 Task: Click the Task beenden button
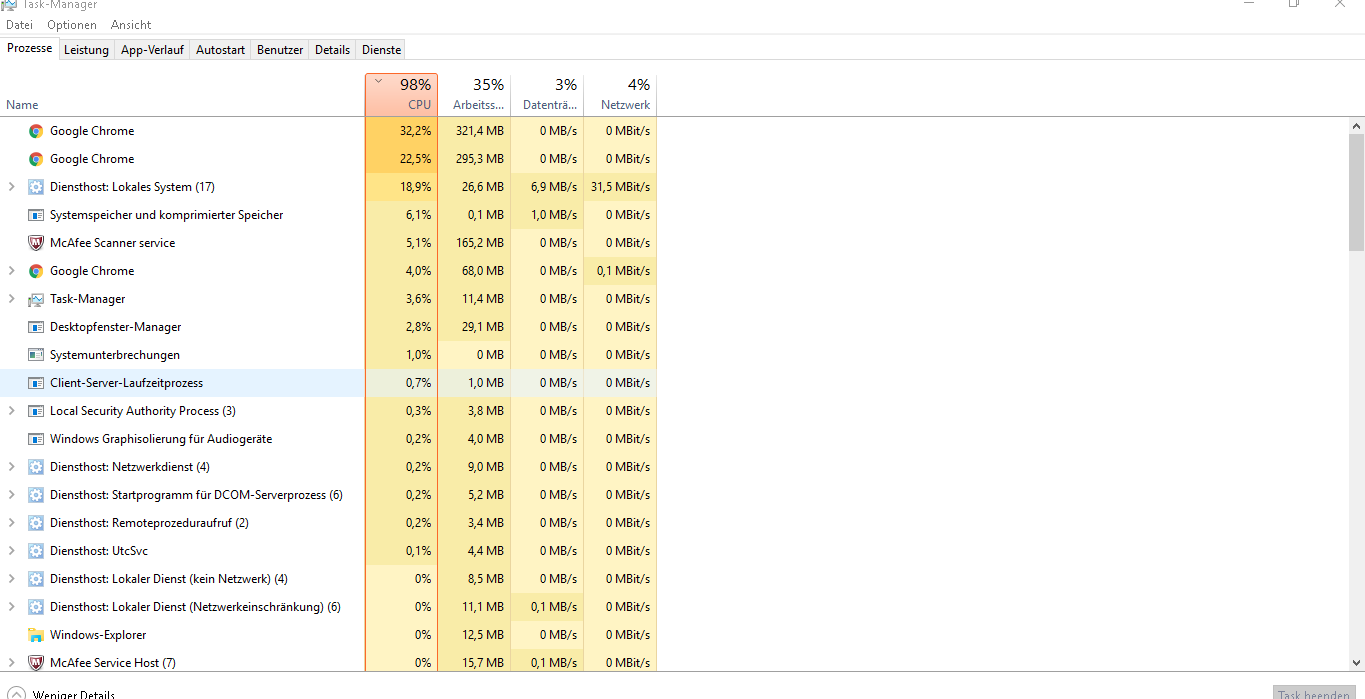(1313, 694)
